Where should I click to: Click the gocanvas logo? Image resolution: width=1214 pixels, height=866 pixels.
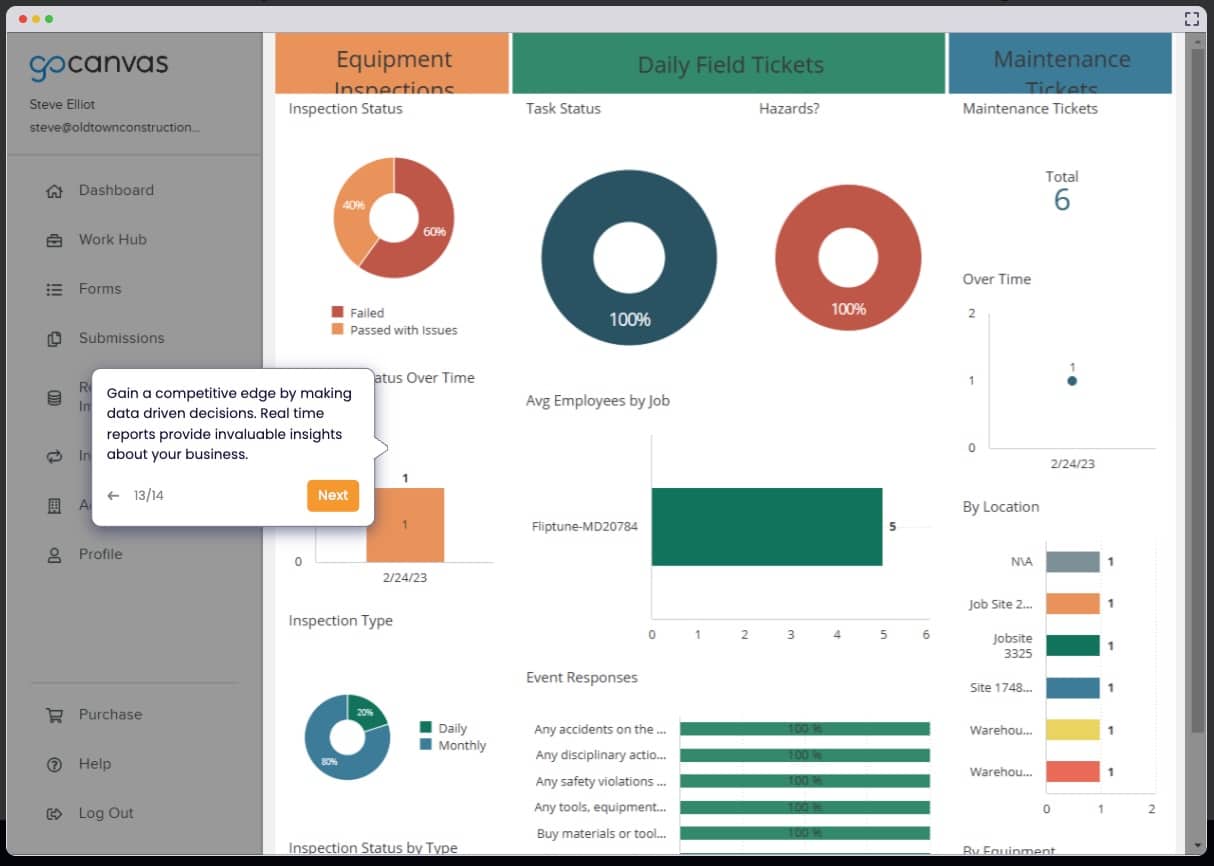tap(99, 66)
